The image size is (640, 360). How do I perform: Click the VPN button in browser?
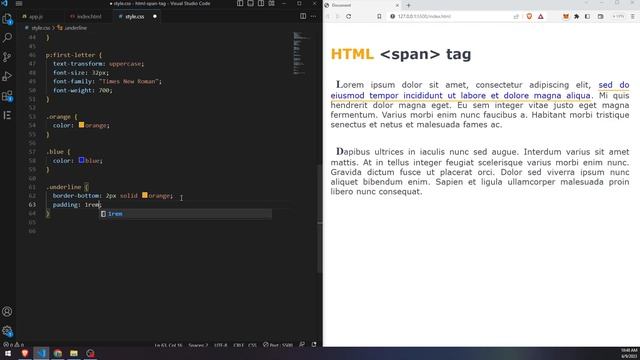click(x=618, y=16)
